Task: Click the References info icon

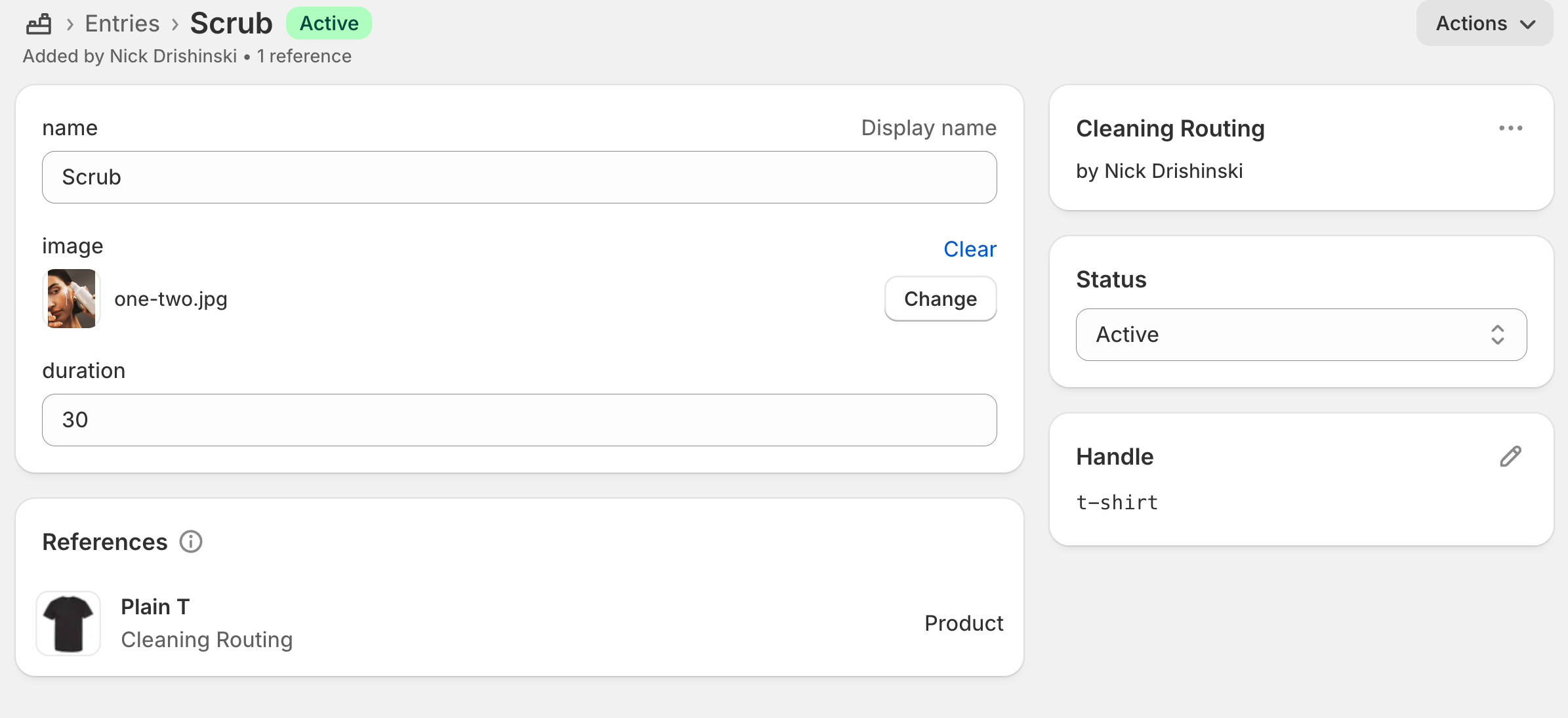Action: pos(191,541)
